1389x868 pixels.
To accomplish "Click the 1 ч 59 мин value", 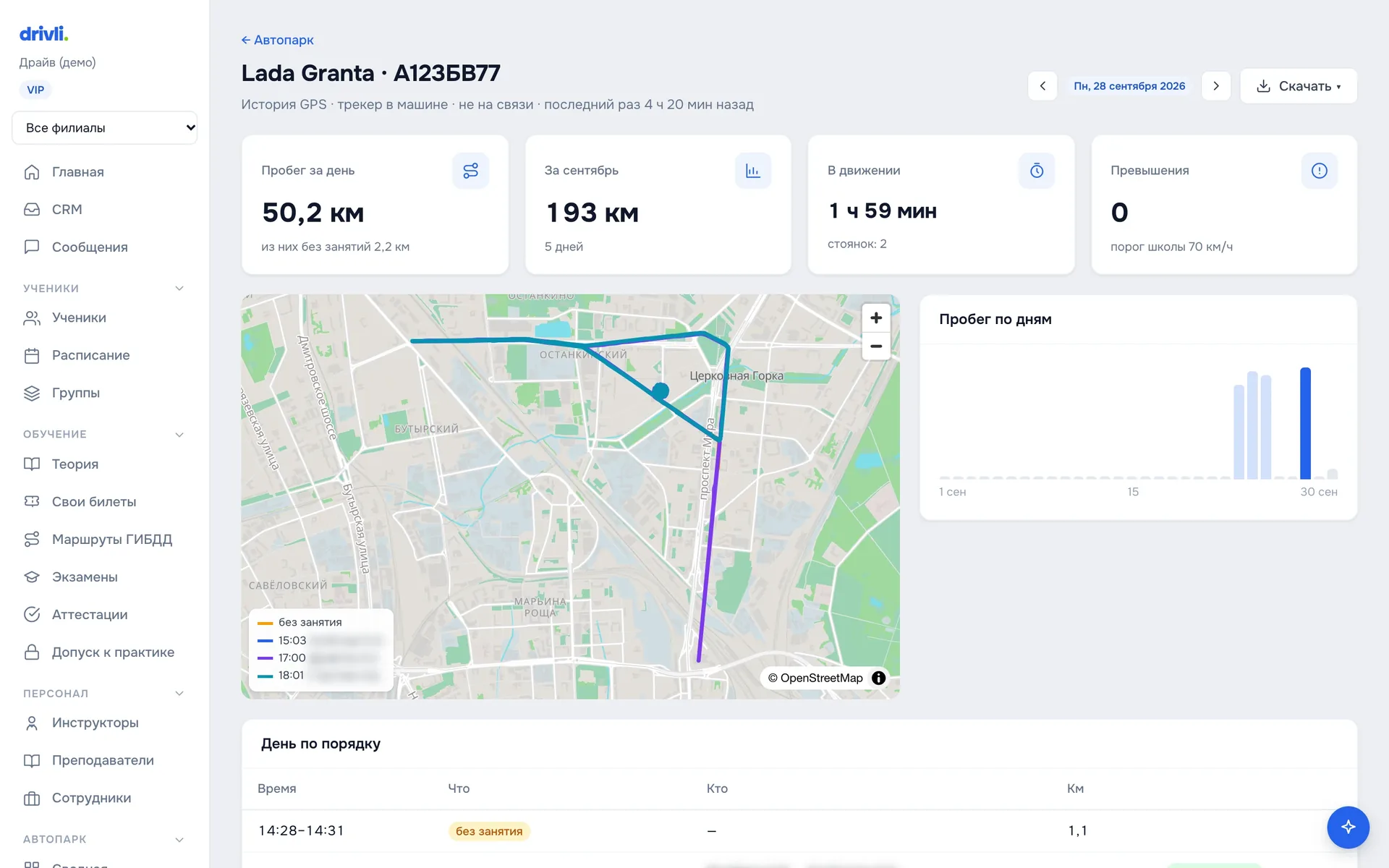I will tap(883, 210).
